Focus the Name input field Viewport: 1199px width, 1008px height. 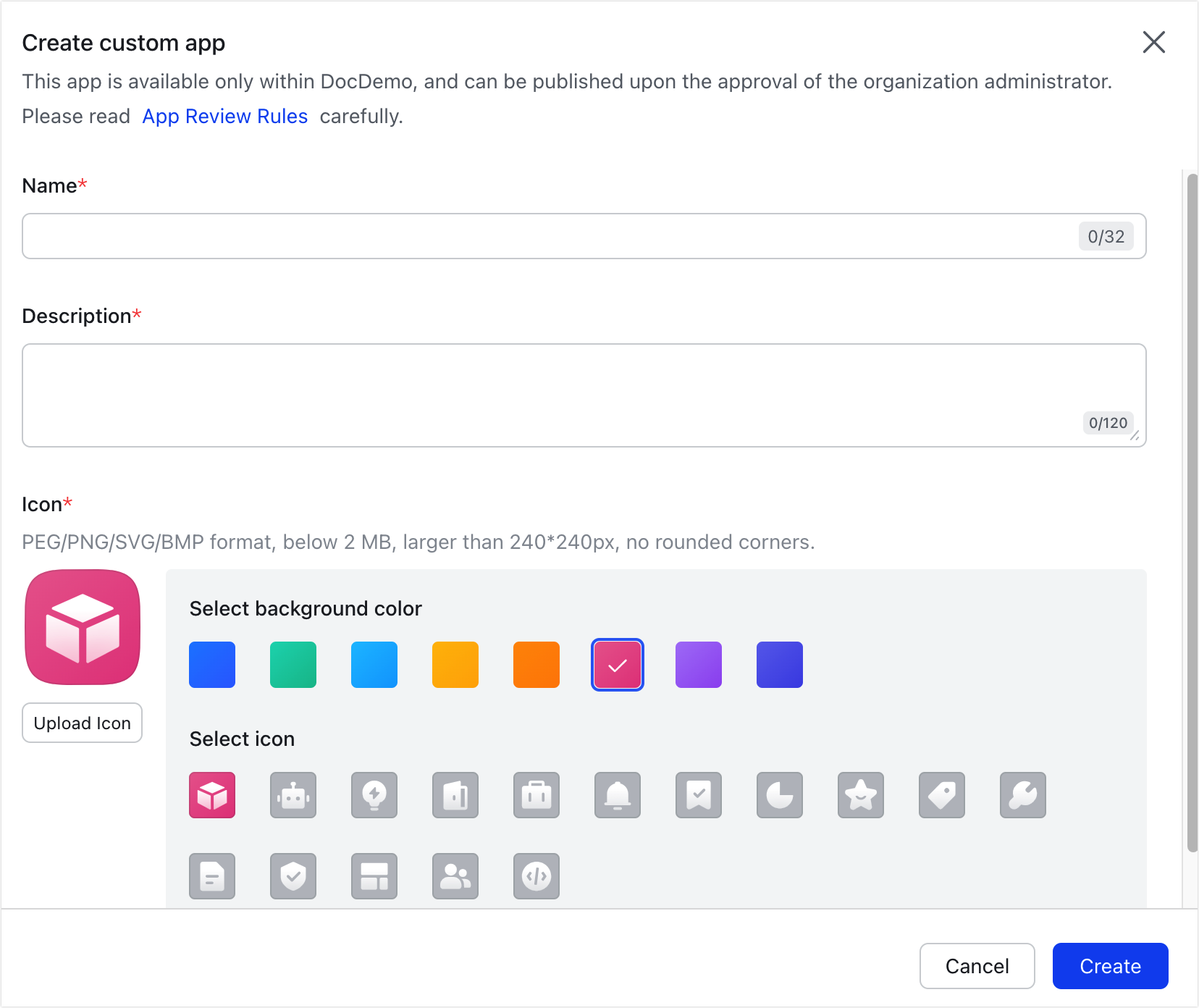pyautogui.click(x=550, y=236)
